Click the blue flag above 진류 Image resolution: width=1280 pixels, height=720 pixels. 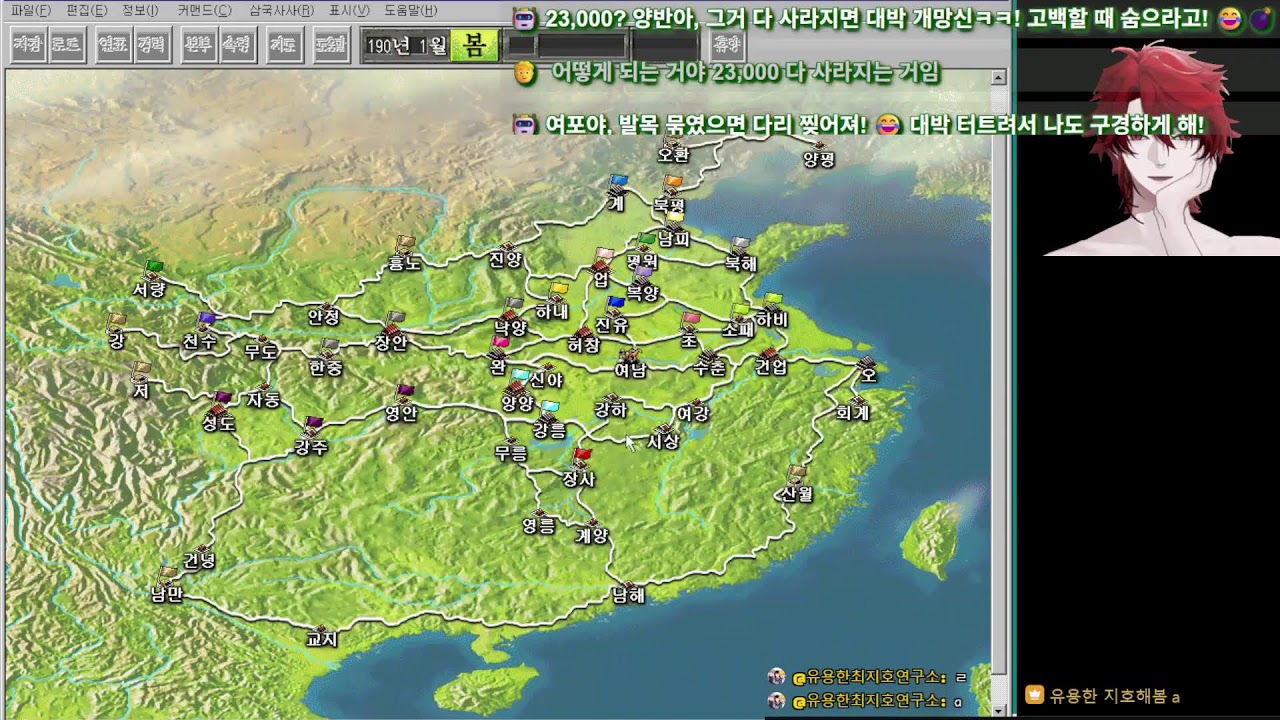tap(615, 304)
